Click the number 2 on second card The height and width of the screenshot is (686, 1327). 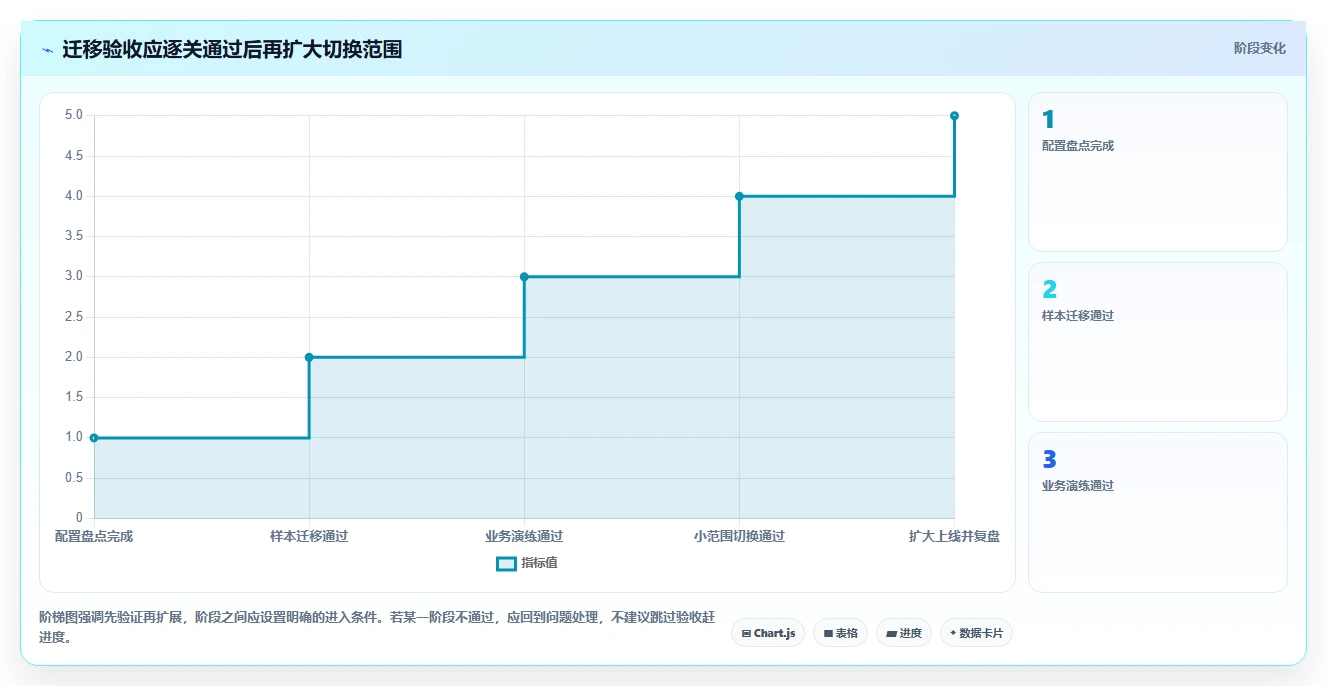pos(1049,290)
